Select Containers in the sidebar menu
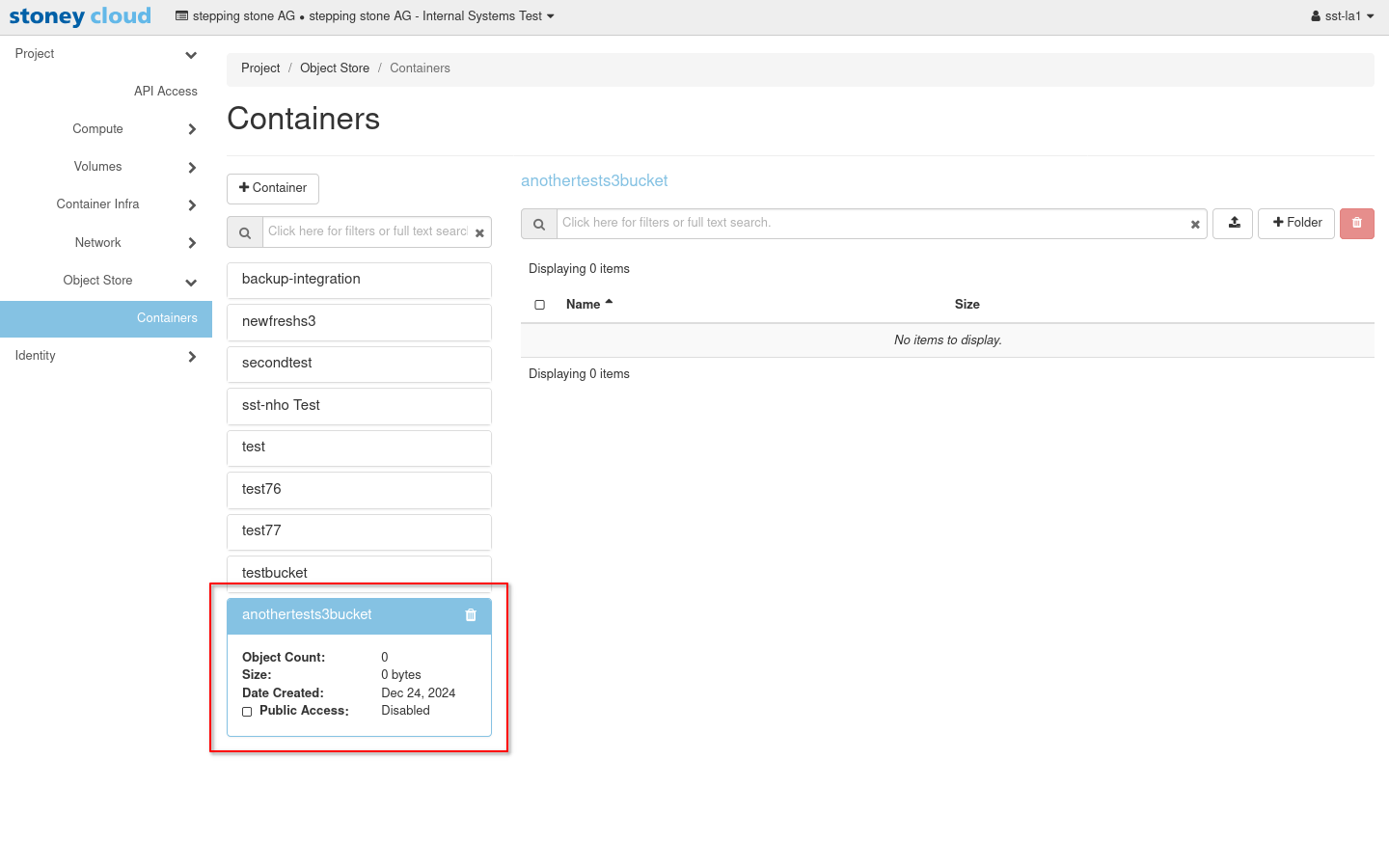1389x868 pixels. (x=167, y=318)
